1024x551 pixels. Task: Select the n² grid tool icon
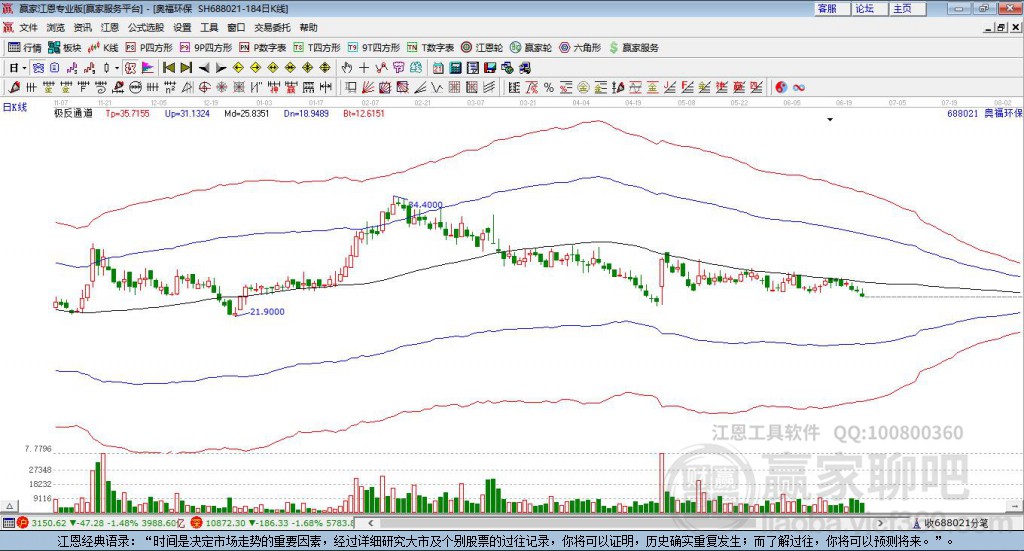pos(170,87)
